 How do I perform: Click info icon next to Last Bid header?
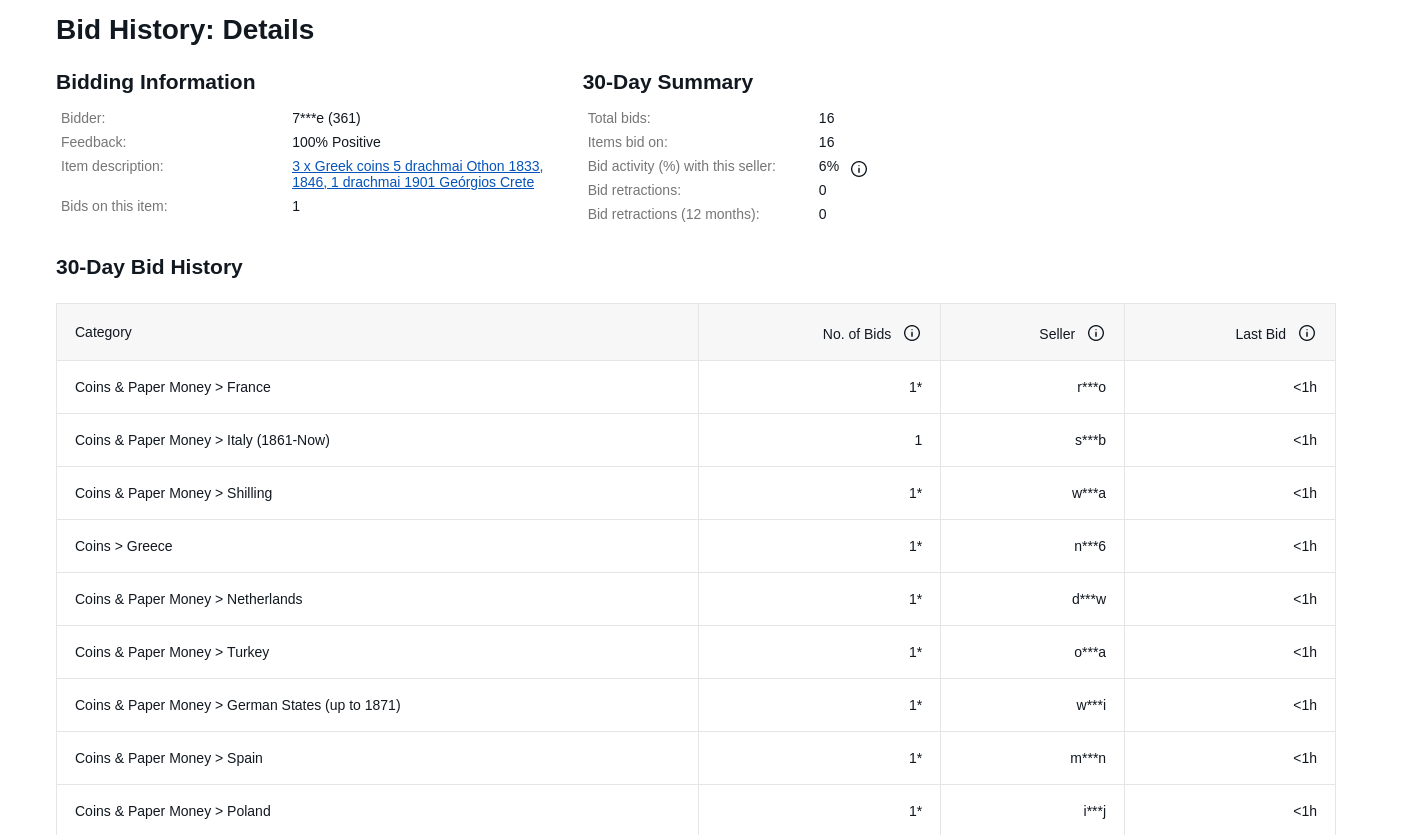point(1307,333)
